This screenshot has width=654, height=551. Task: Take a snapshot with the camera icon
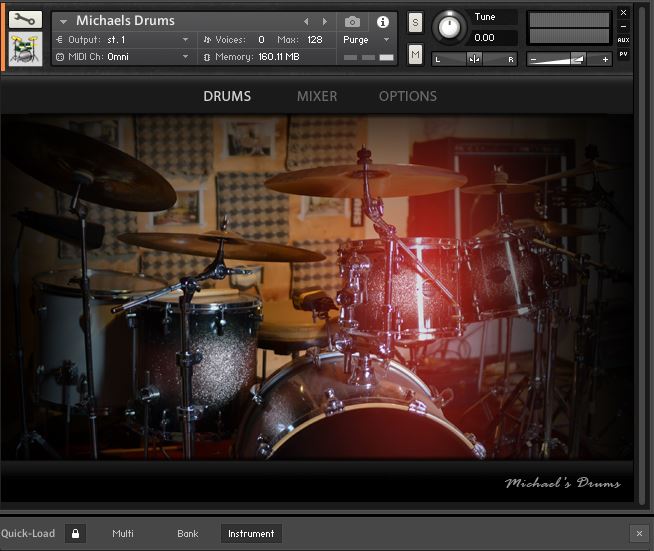tap(352, 21)
